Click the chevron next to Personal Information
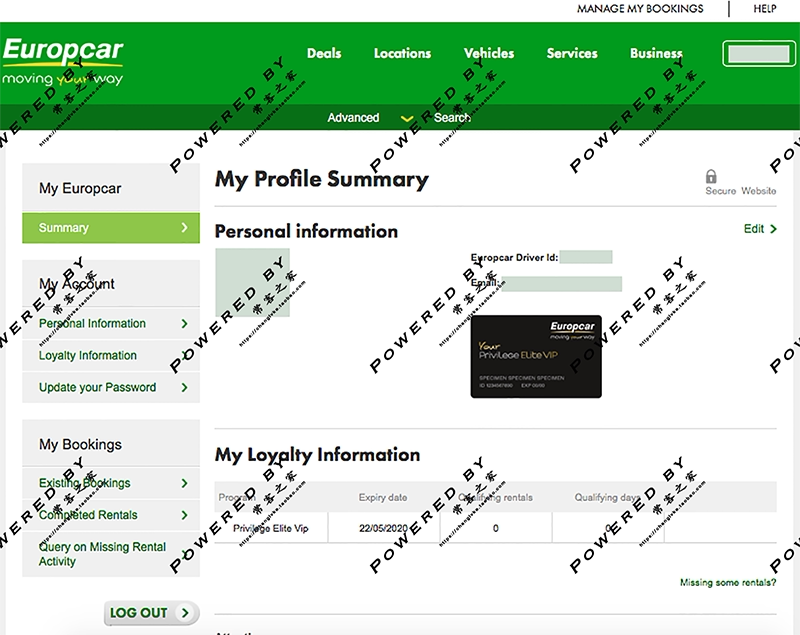800x635 pixels. [x=185, y=323]
